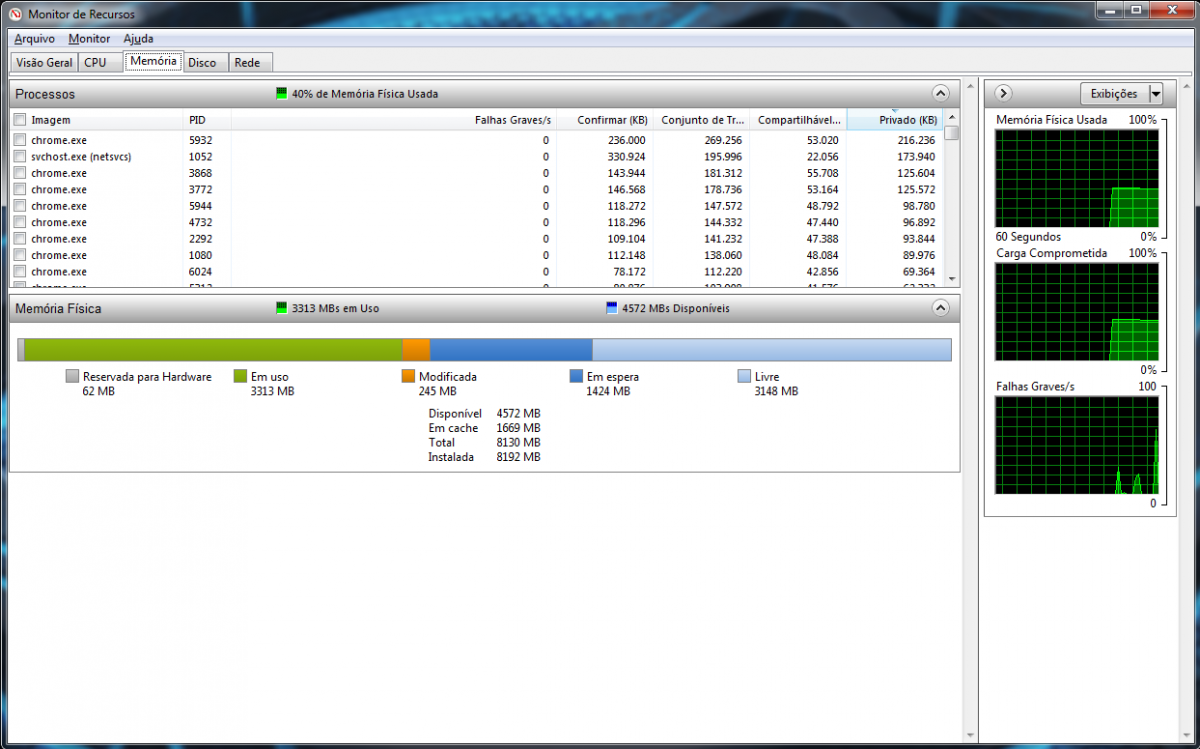1200x749 pixels.
Task: Check the chrome.exe PID 1080 checkbox
Action: click(x=19, y=255)
